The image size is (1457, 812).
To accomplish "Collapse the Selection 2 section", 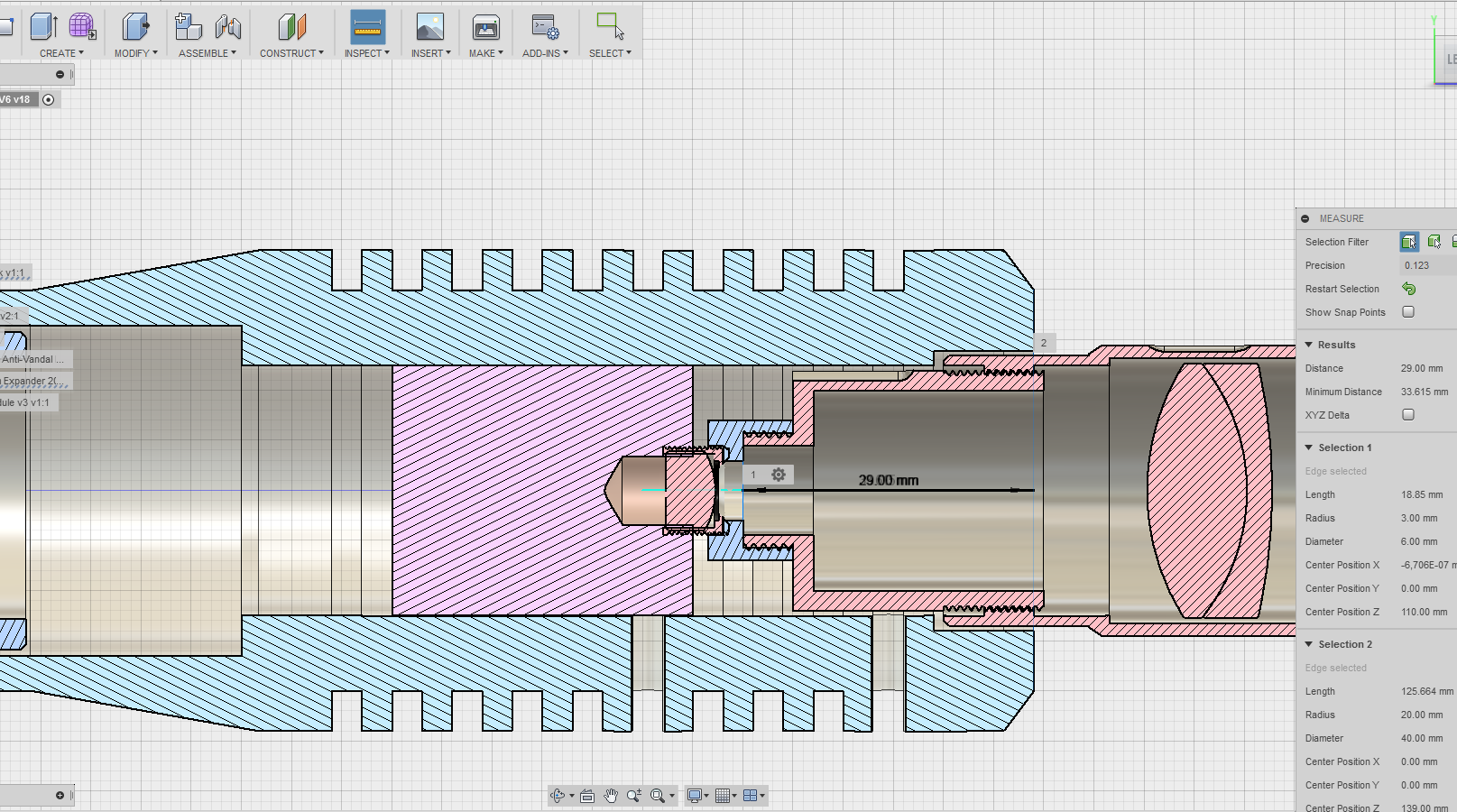I will (x=1309, y=644).
